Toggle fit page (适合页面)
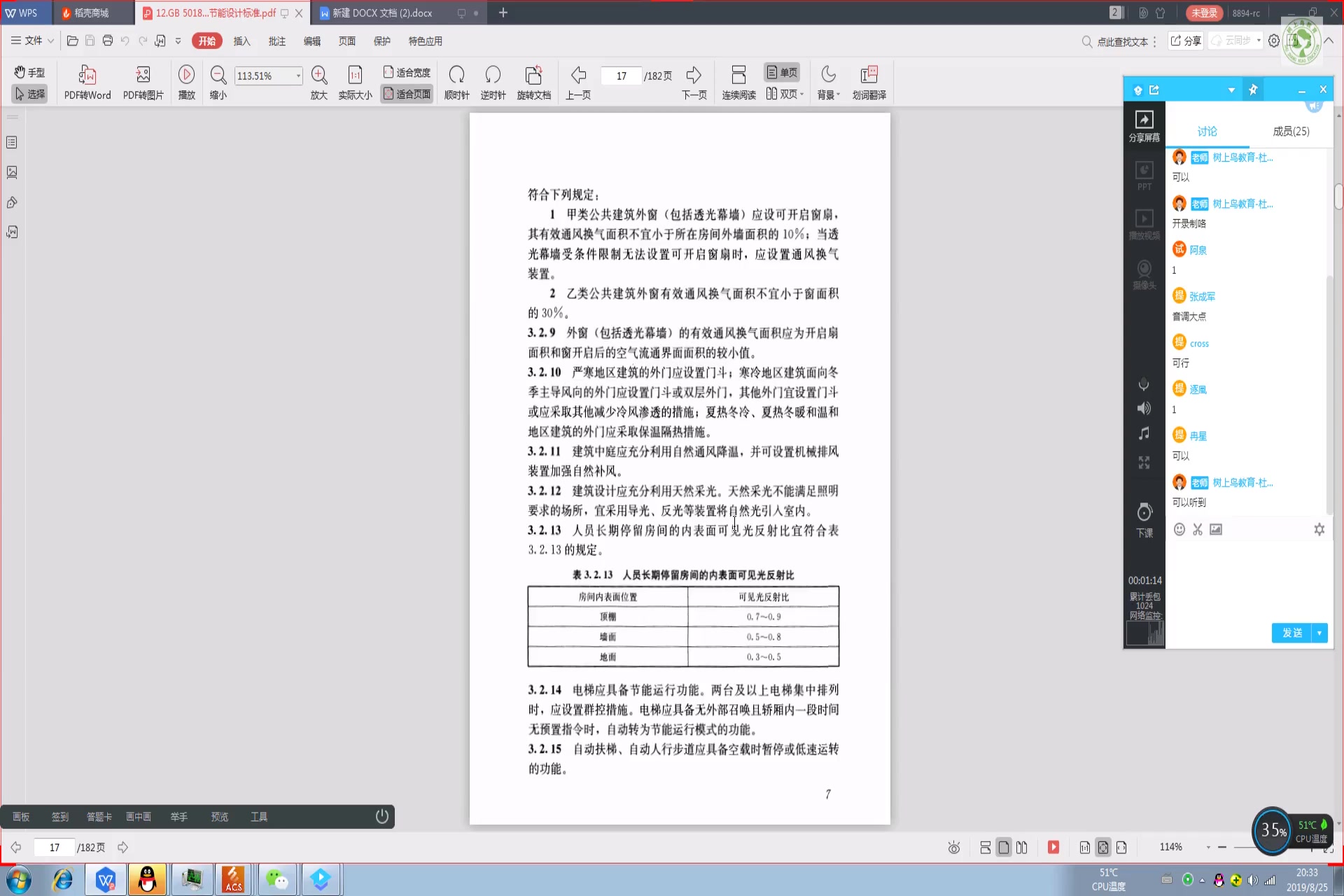1344x896 pixels. [x=407, y=94]
